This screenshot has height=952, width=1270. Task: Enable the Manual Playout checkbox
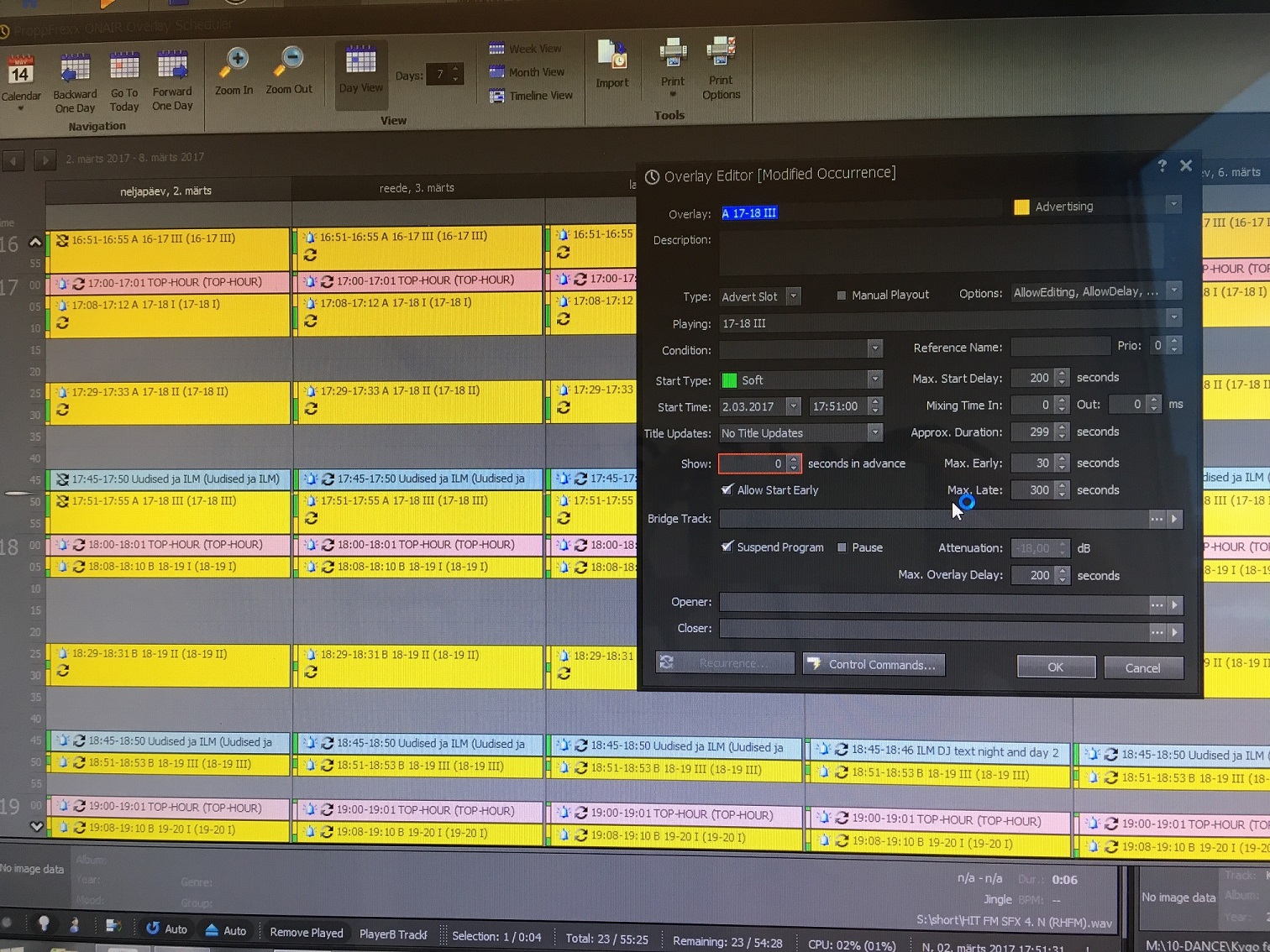click(841, 296)
